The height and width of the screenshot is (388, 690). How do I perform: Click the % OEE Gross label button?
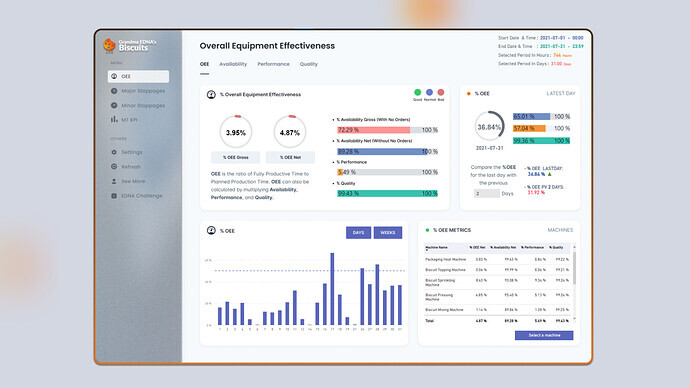coord(235,157)
